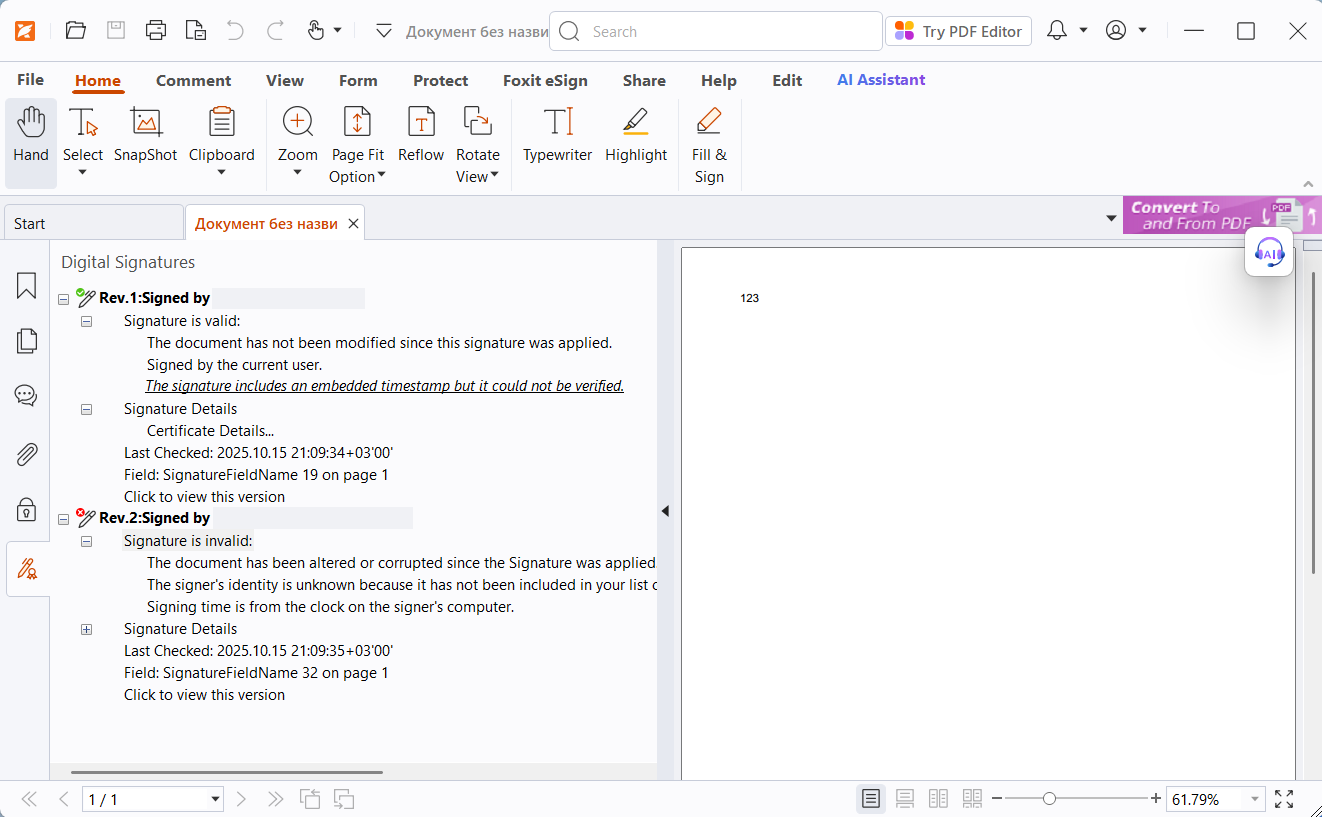Open the Comments sidebar panel
The height and width of the screenshot is (817, 1322).
pyautogui.click(x=27, y=395)
